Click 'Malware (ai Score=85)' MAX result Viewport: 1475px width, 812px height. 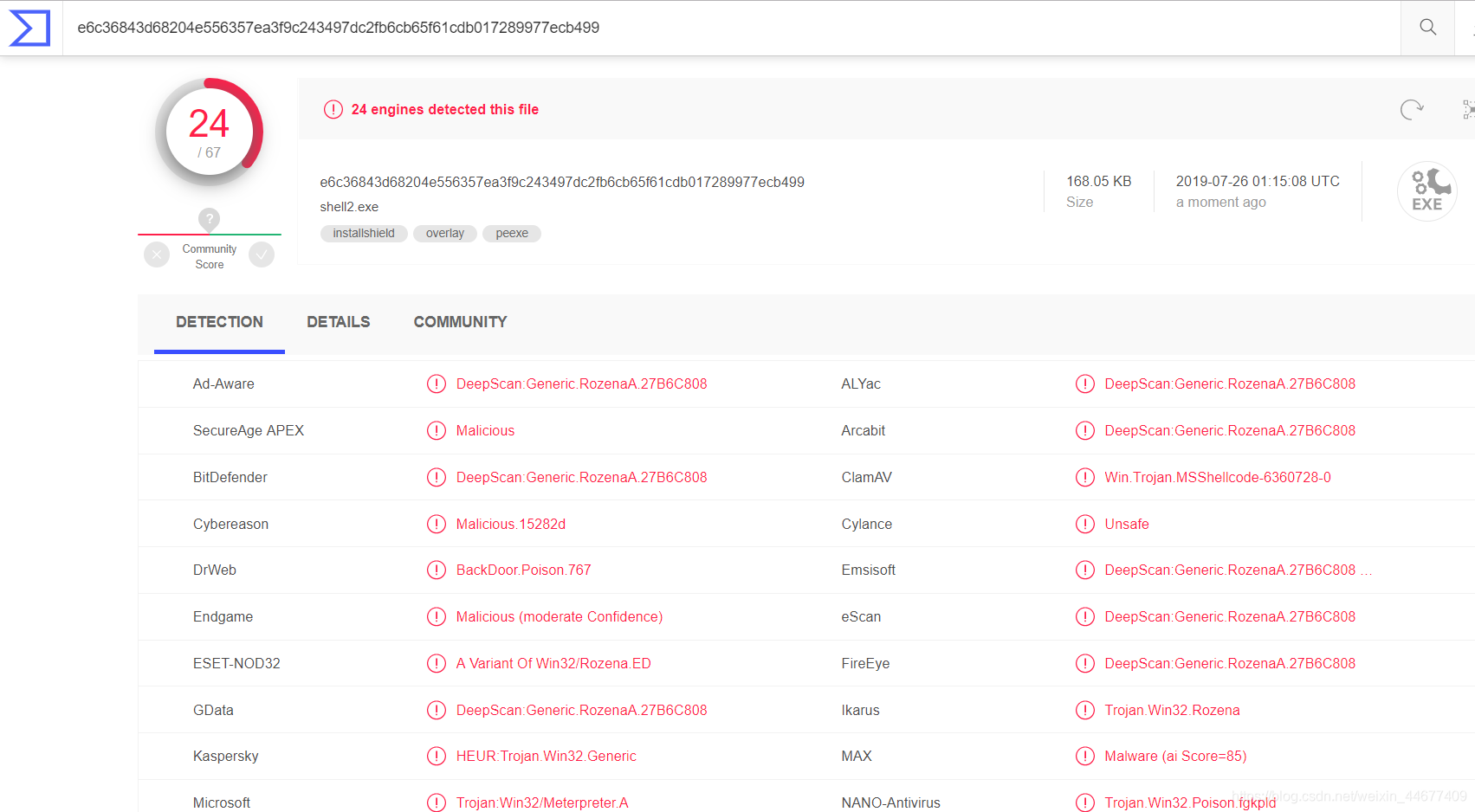(1175, 756)
